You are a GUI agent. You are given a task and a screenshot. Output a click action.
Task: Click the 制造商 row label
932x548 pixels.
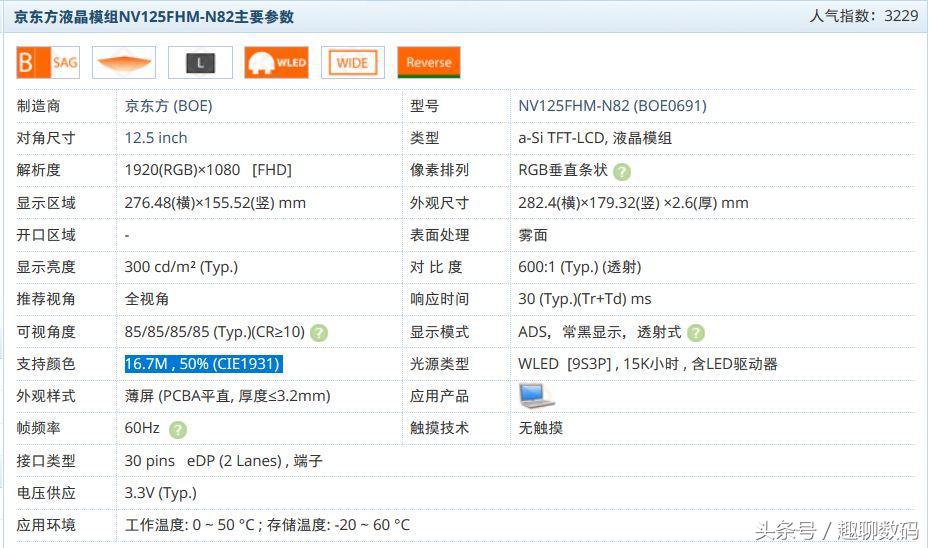39,106
